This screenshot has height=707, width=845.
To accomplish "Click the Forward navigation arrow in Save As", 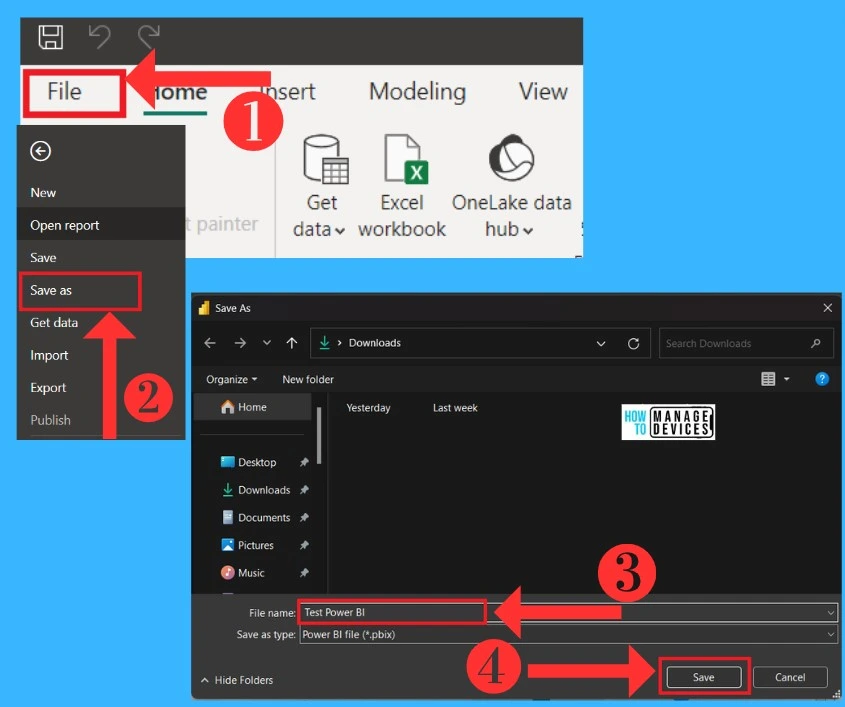I will (240, 343).
